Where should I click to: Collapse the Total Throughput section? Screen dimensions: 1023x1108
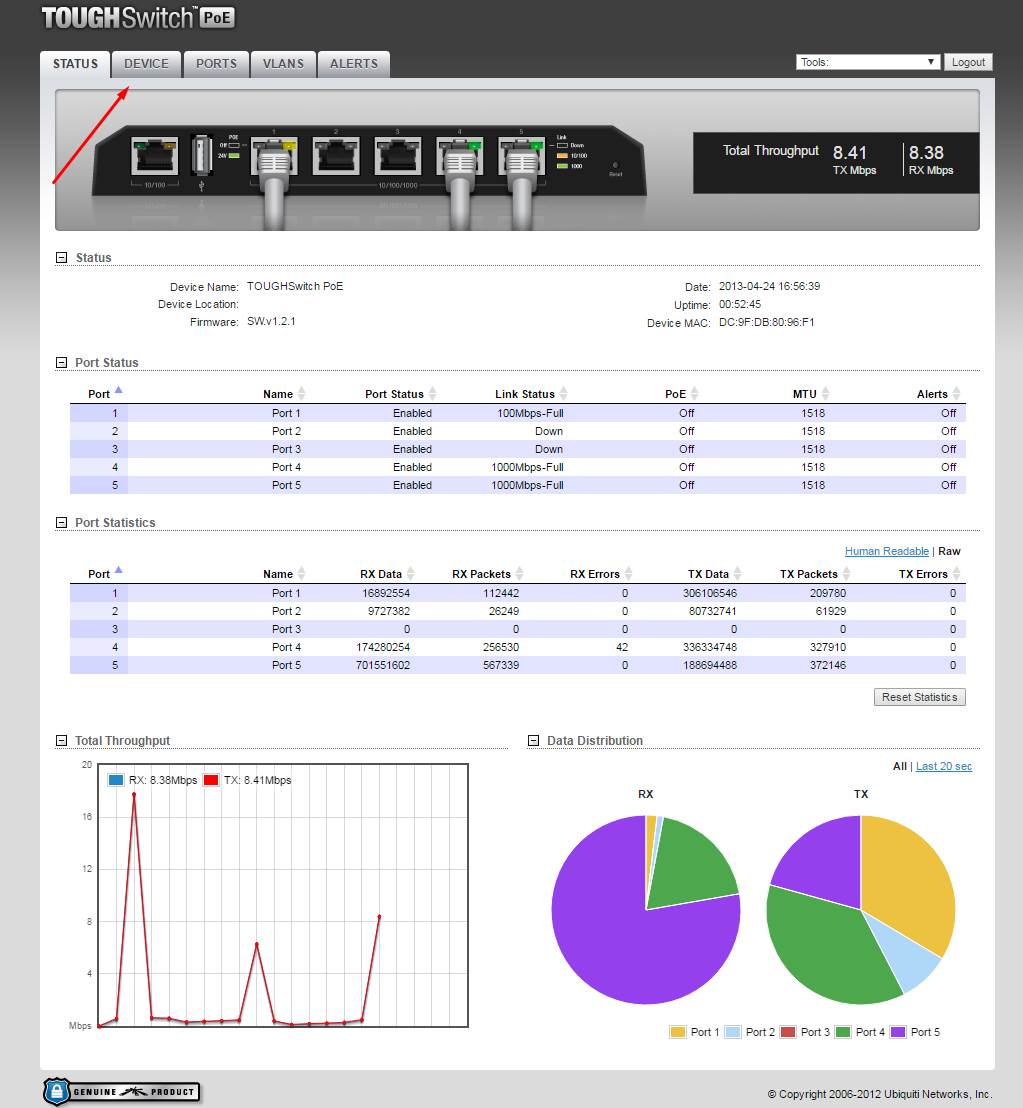coord(62,741)
